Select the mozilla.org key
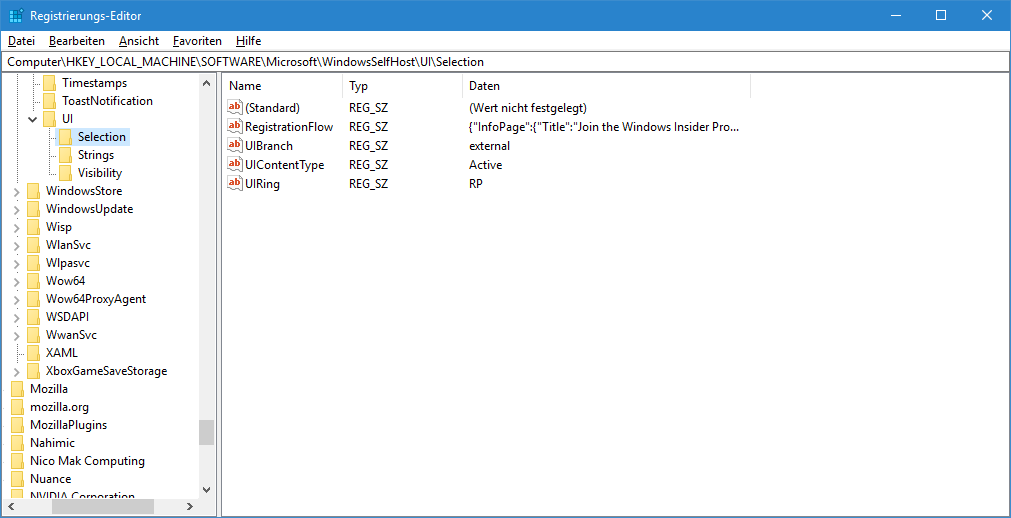 pos(59,407)
